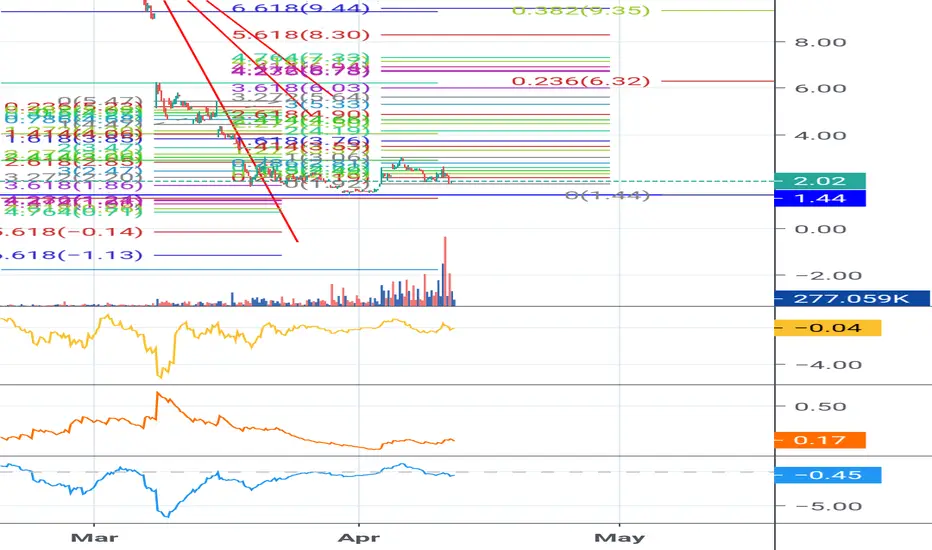Select the 0.382(9.35) retracement label
Viewport: 932px width, 550px height.
581,10
